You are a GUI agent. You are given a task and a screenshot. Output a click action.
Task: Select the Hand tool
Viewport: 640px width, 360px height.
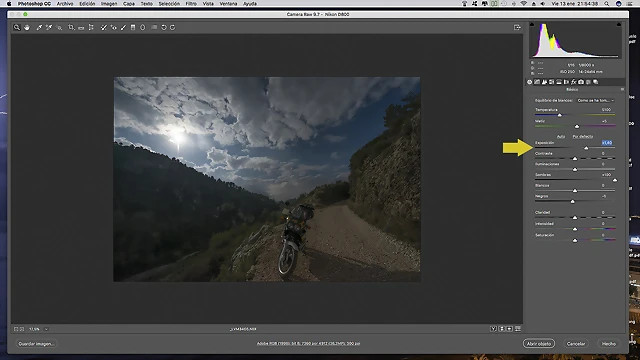click(27, 27)
